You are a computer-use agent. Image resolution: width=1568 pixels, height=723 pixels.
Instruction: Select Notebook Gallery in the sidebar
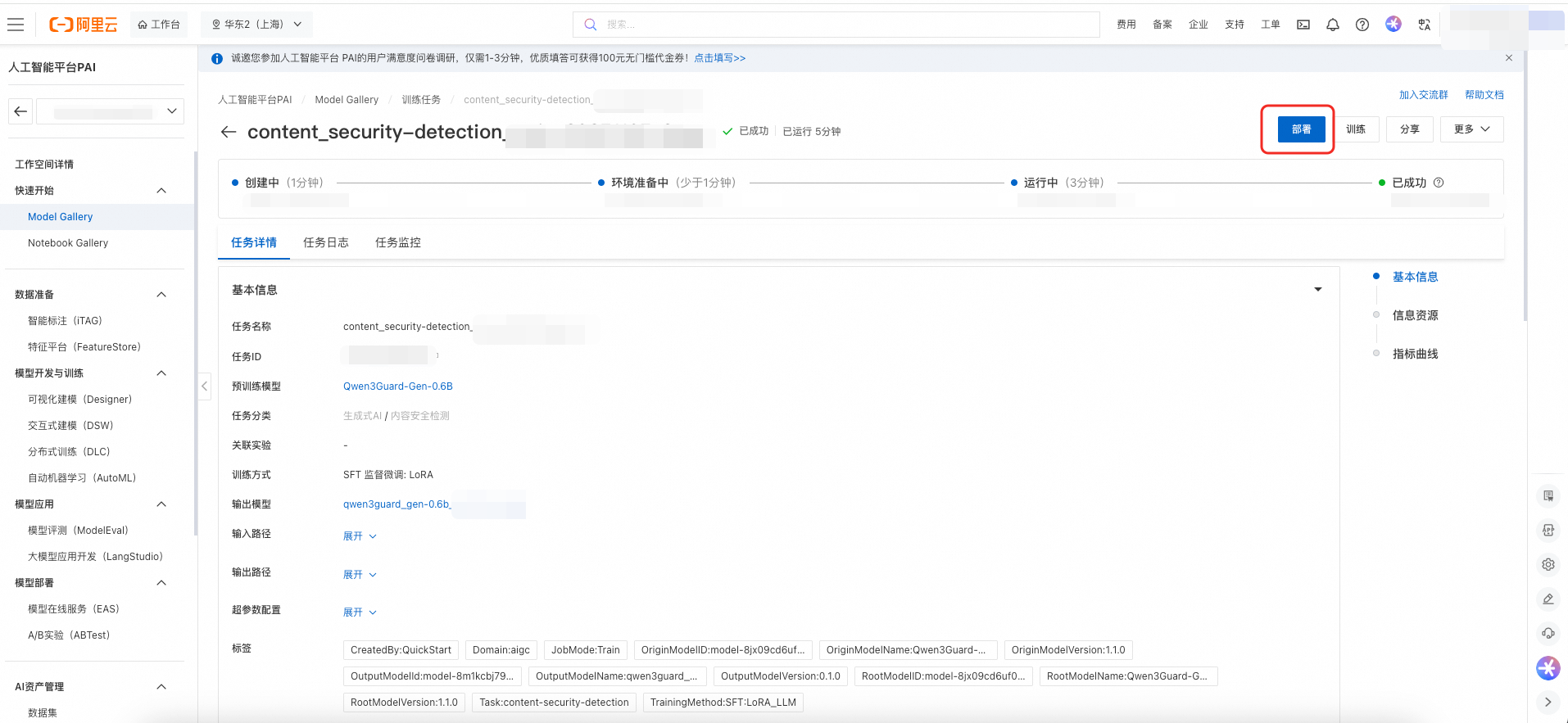point(68,243)
